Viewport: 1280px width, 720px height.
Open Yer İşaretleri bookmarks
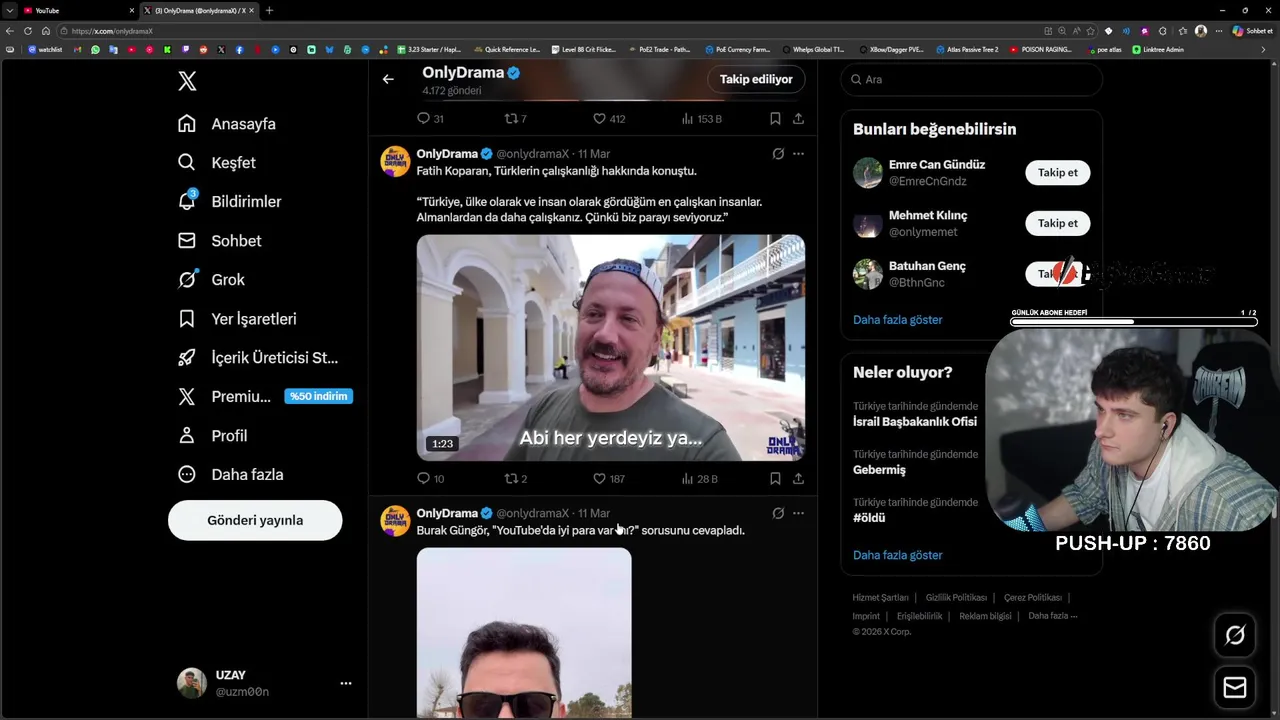(237, 319)
